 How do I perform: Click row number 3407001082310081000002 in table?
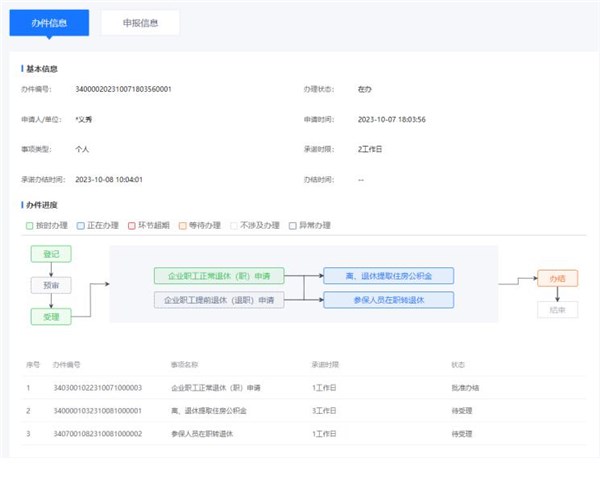(98, 434)
